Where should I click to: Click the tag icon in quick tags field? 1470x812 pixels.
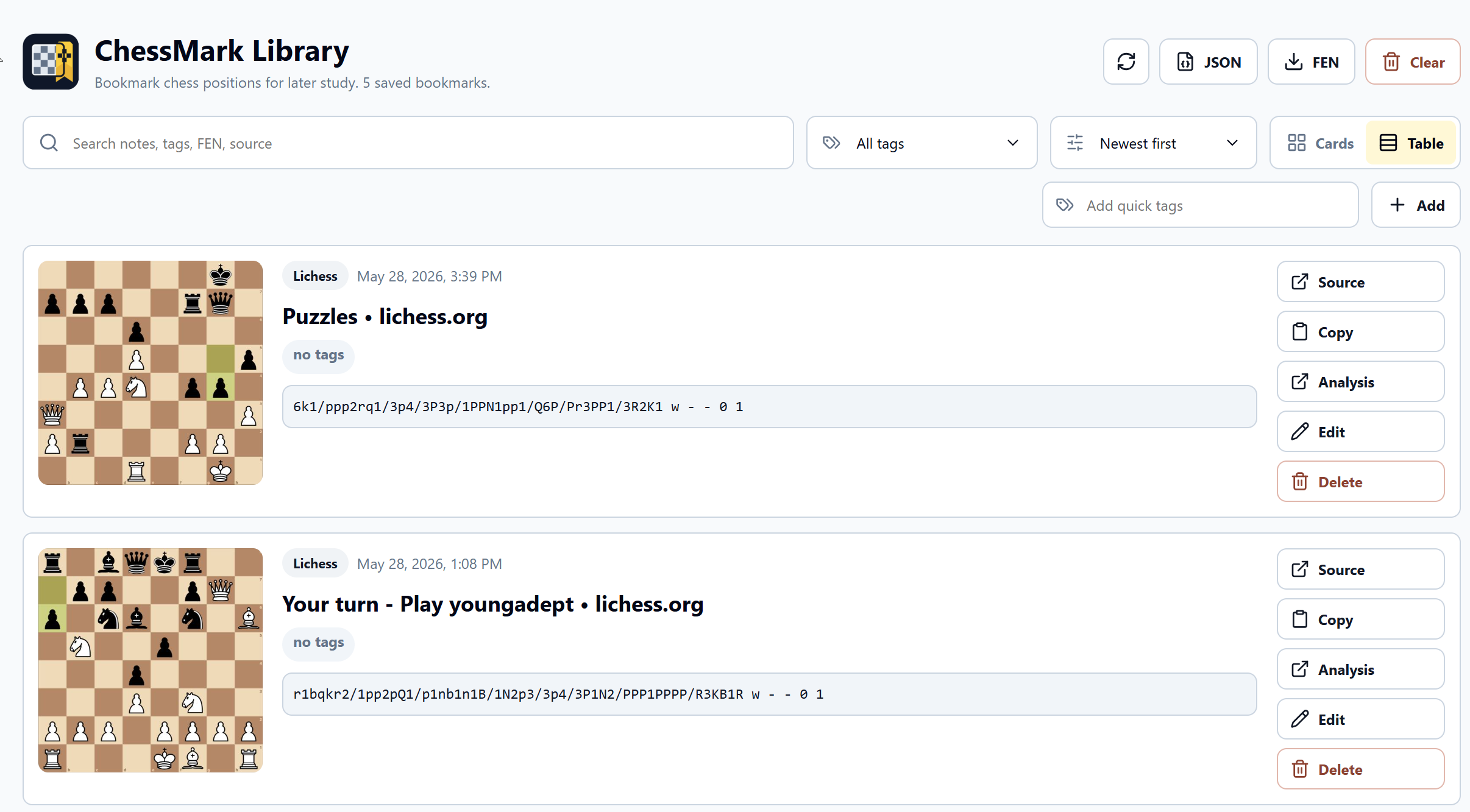(1065, 205)
